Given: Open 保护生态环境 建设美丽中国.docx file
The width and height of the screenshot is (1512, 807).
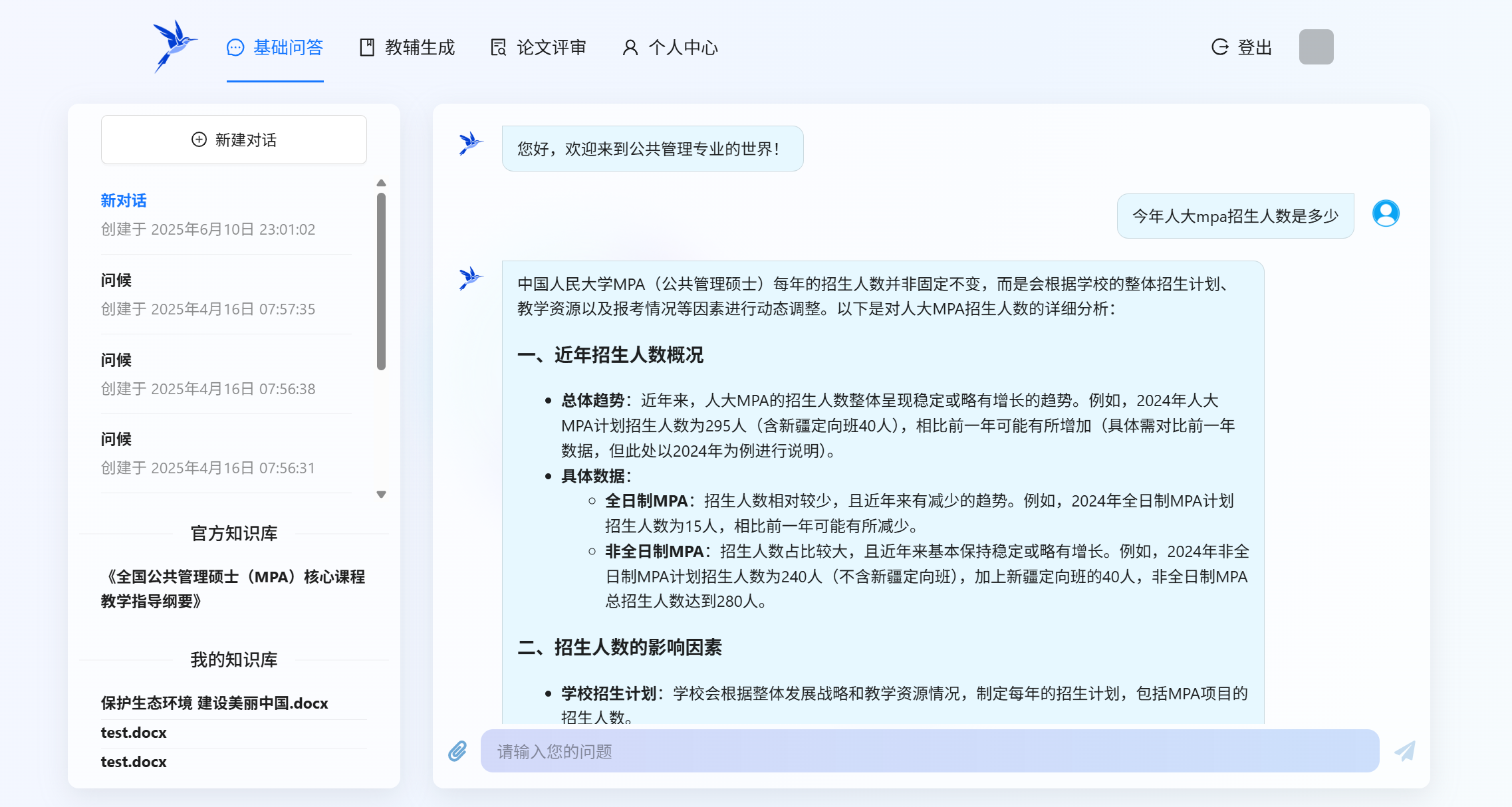Looking at the screenshot, I should click(x=215, y=703).
